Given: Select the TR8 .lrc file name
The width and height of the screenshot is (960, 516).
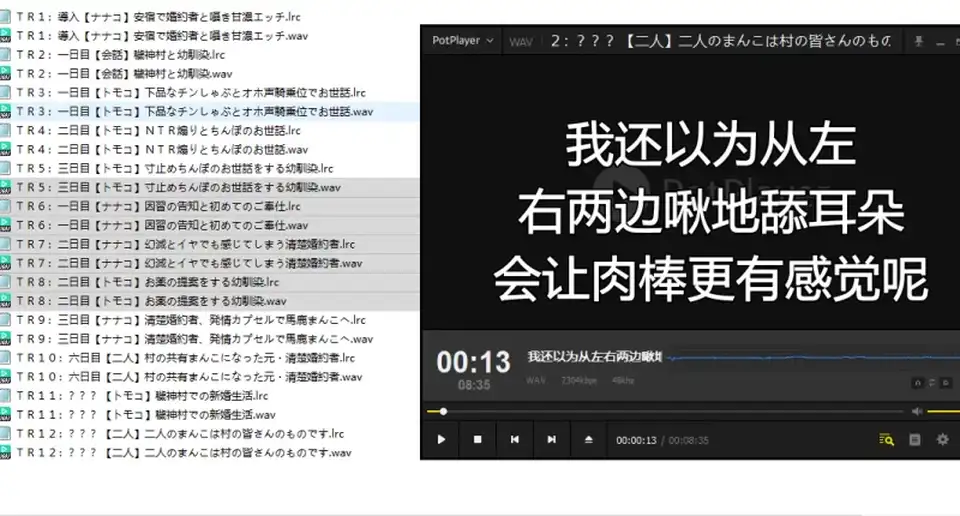Looking at the screenshot, I should click(148, 282).
